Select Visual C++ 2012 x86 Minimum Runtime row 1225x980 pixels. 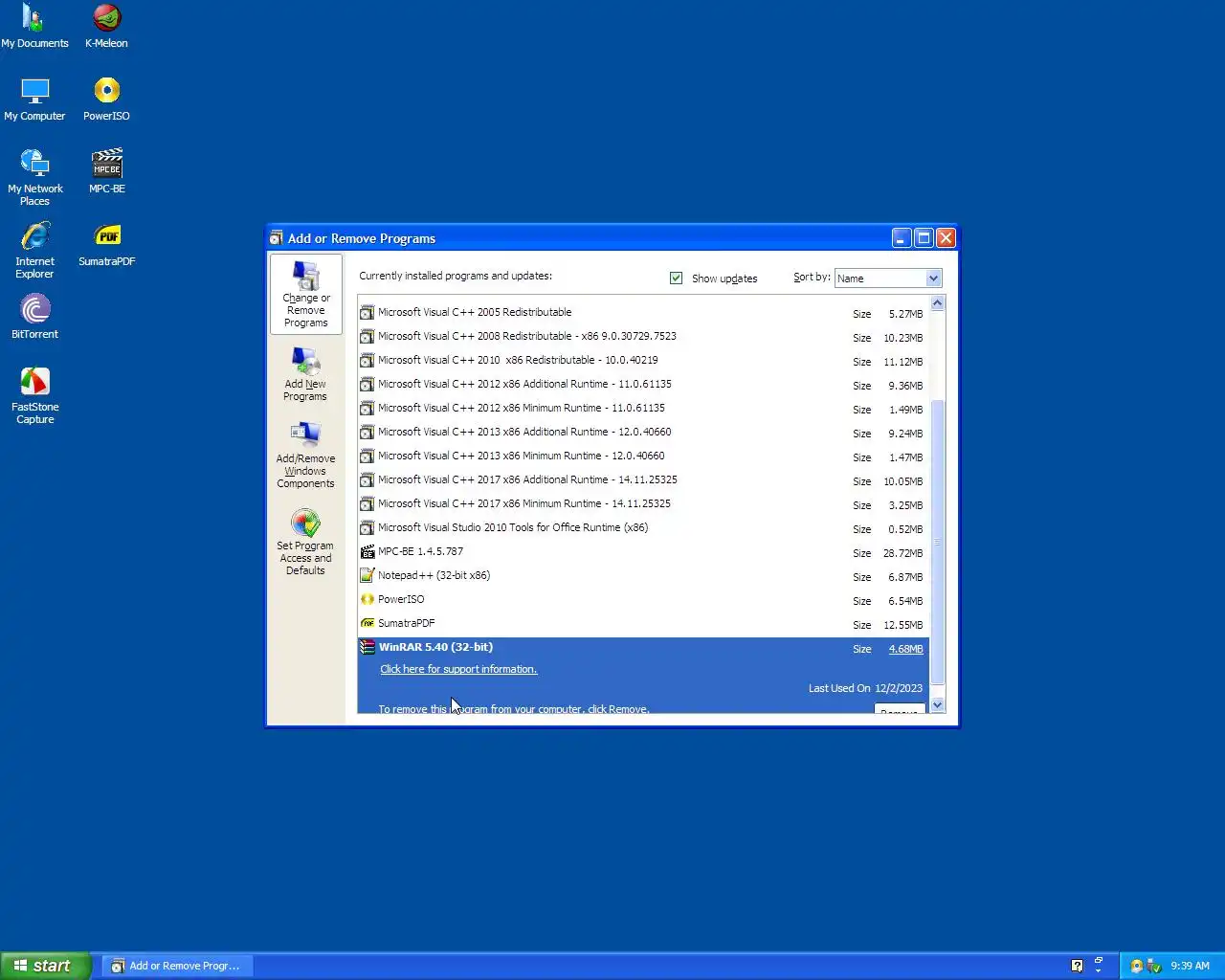(642, 408)
